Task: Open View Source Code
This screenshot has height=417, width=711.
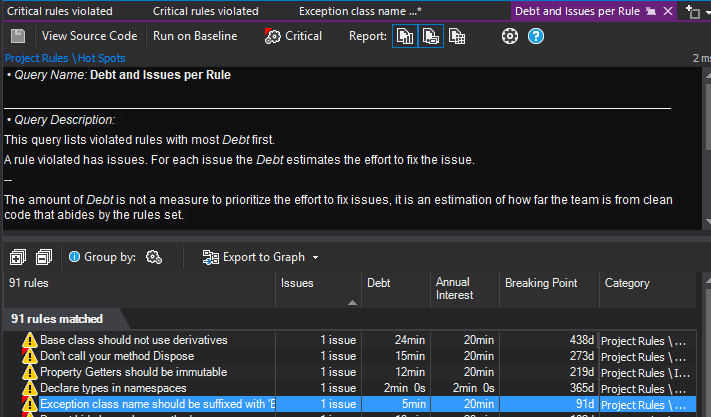Action: pyautogui.click(x=89, y=36)
